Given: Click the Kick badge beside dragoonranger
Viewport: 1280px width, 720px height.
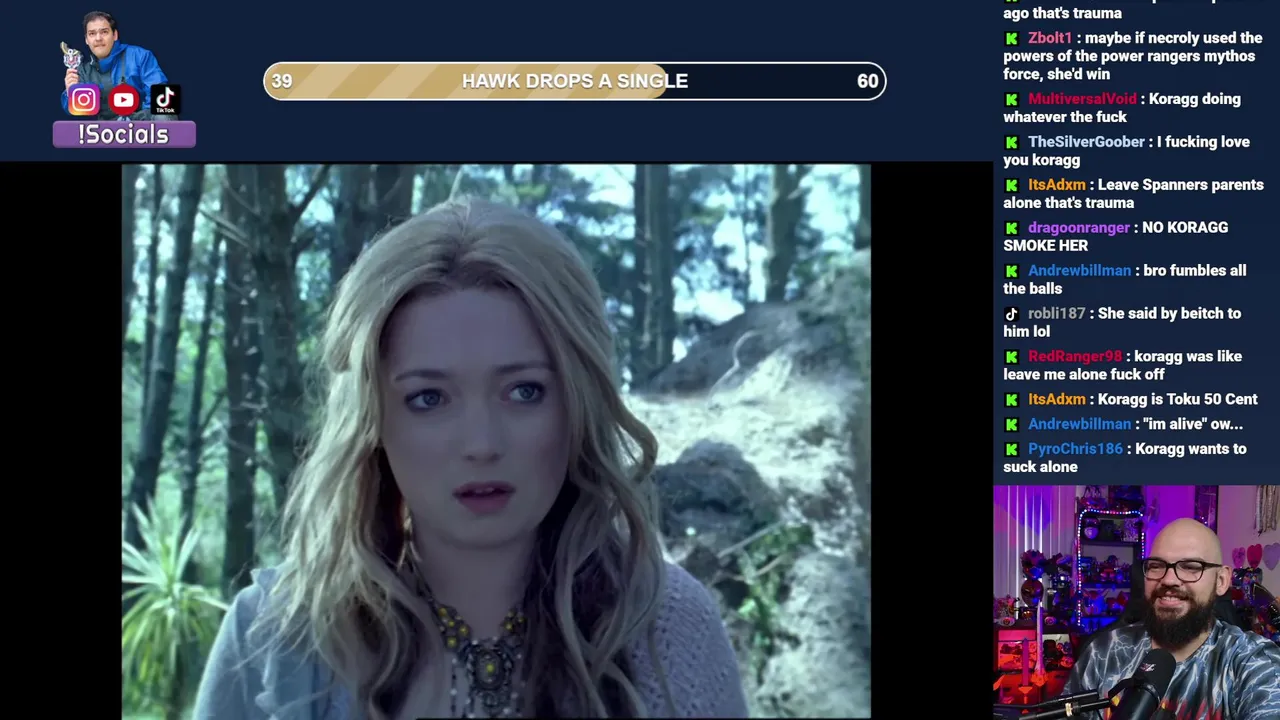Looking at the screenshot, I should (1011, 229).
